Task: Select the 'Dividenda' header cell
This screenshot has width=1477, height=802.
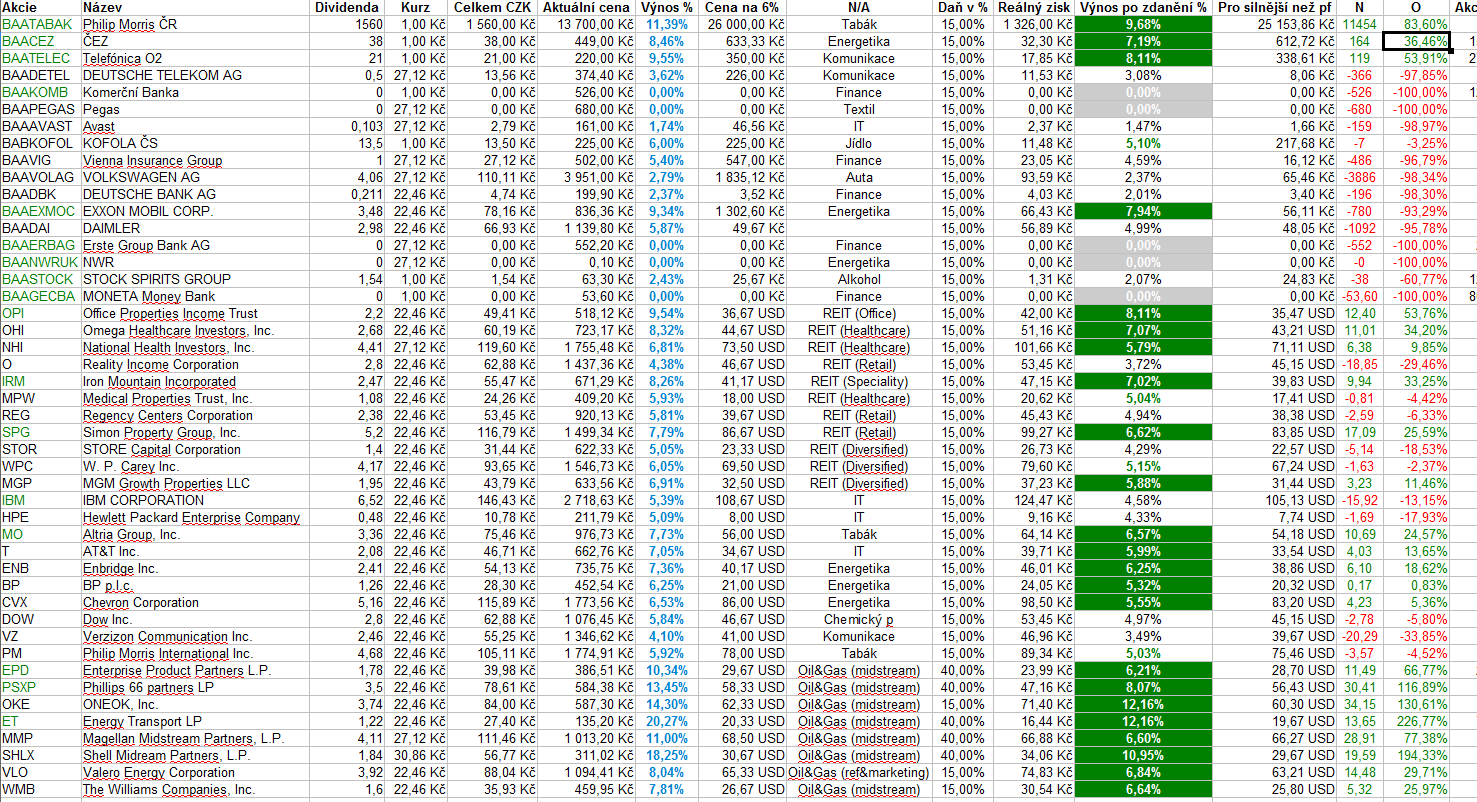Action: [x=346, y=7]
